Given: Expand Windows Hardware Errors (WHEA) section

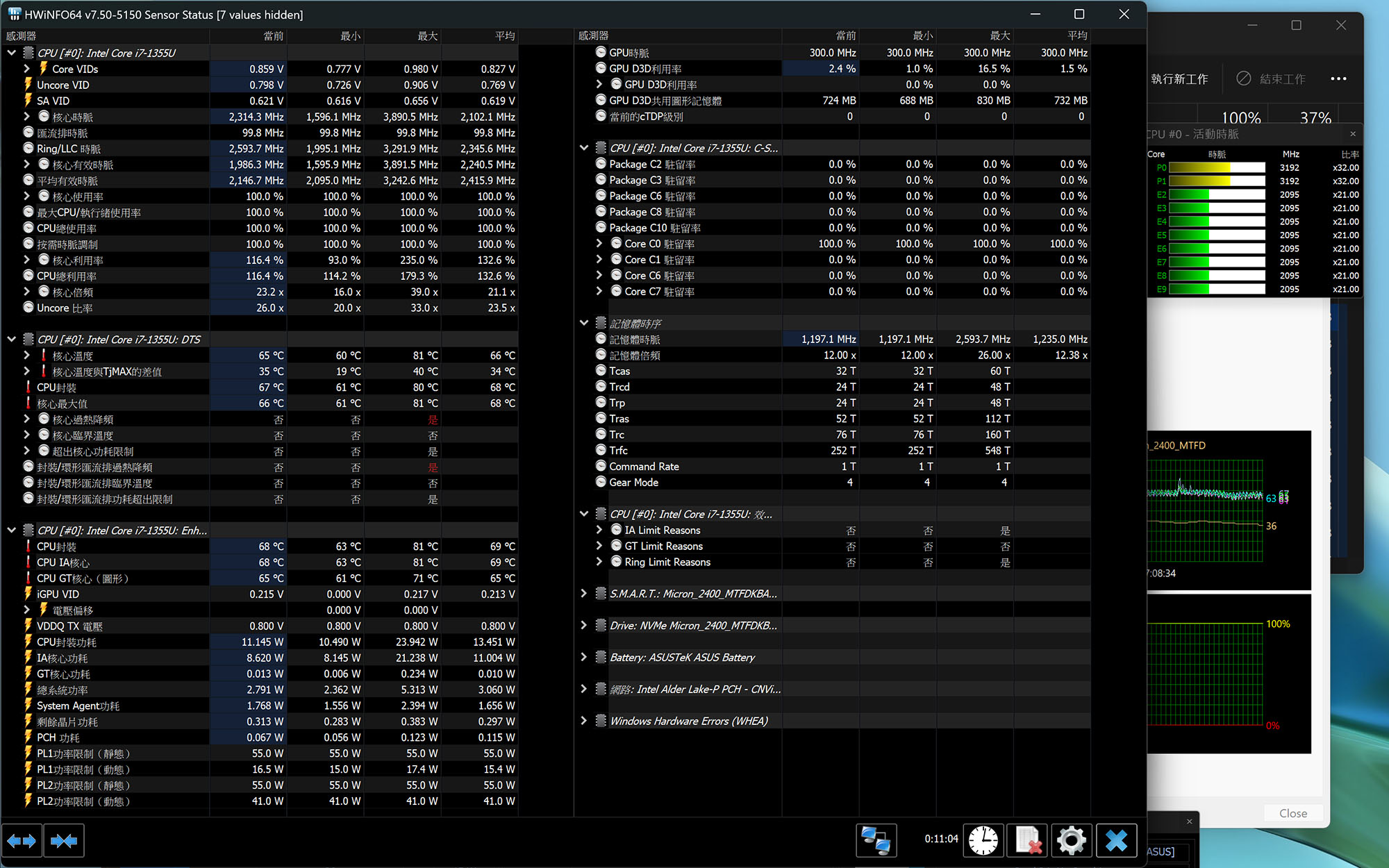Looking at the screenshot, I should pos(584,721).
